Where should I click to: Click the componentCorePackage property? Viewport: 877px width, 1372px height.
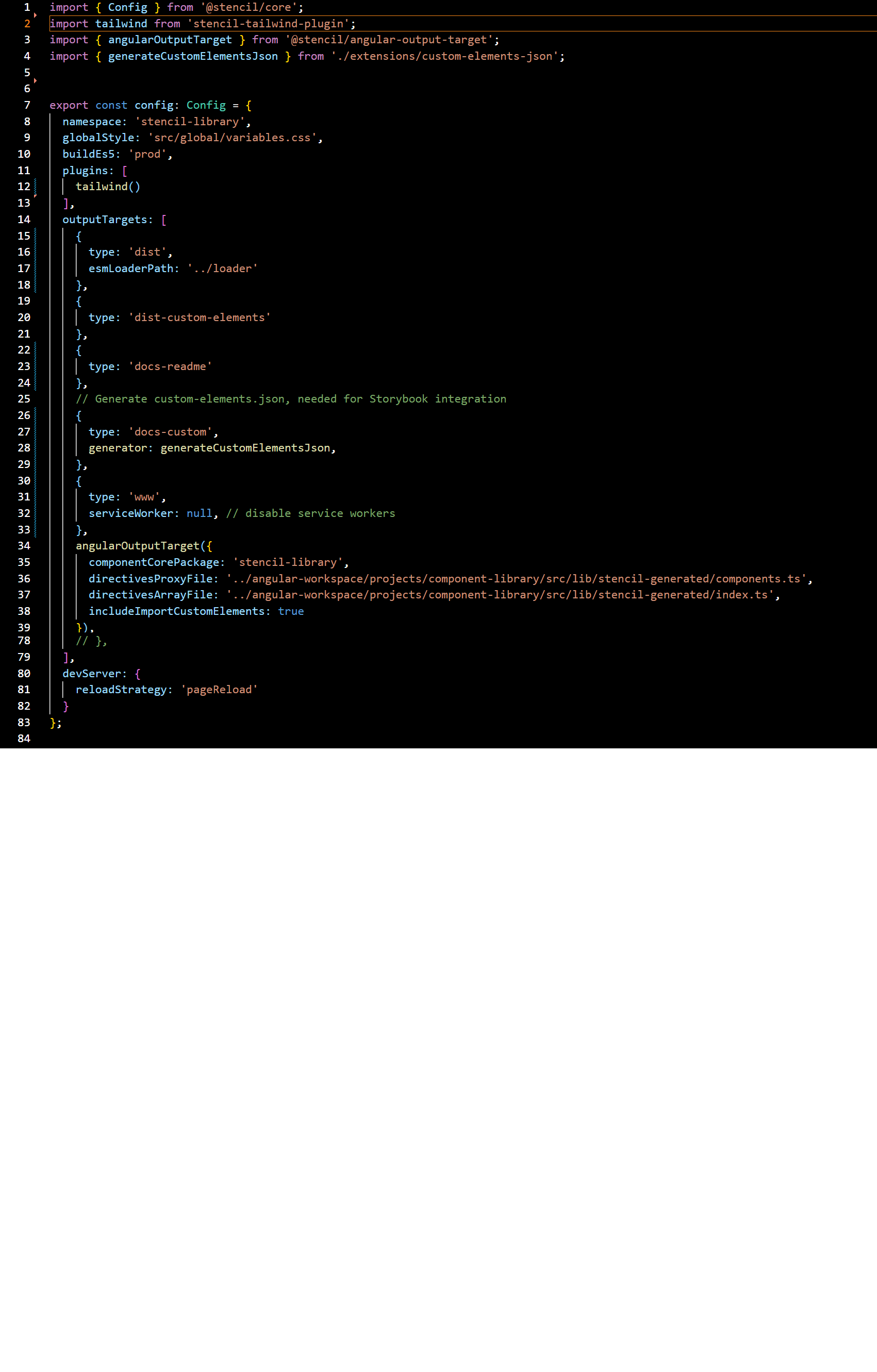click(154, 563)
